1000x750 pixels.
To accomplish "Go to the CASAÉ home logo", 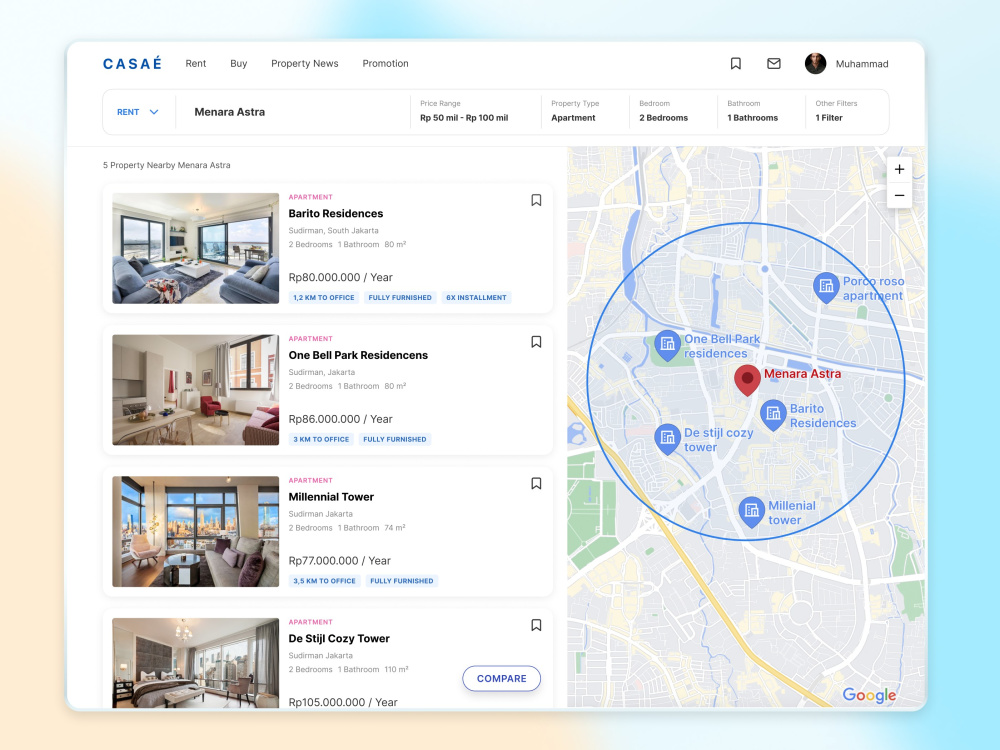I will pyautogui.click(x=132, y=64).
